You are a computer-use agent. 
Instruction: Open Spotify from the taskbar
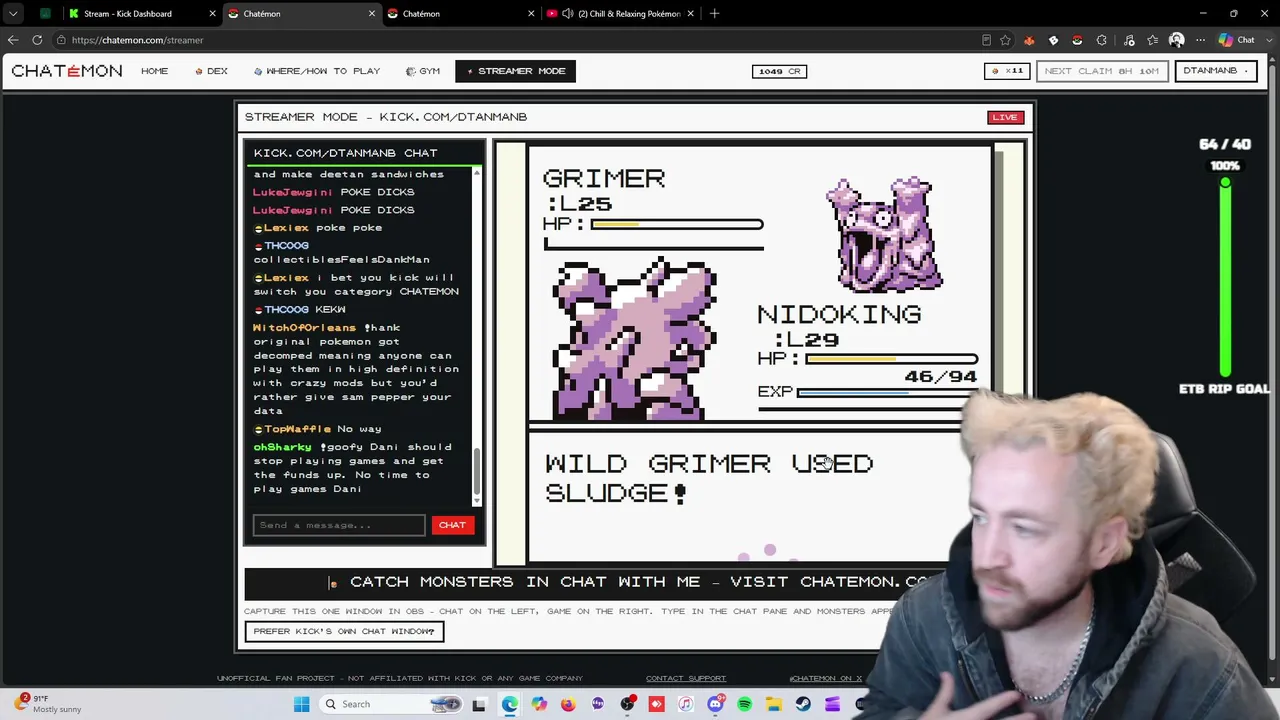click(744, 704)
